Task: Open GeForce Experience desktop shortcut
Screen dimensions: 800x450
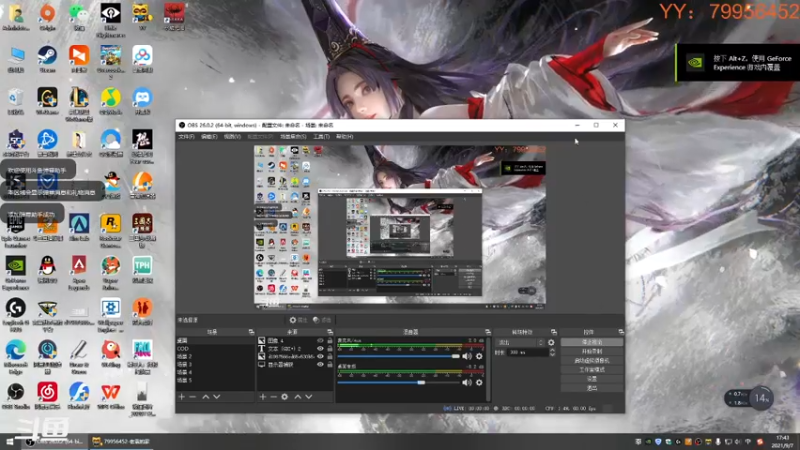Action: click(16, 273)
